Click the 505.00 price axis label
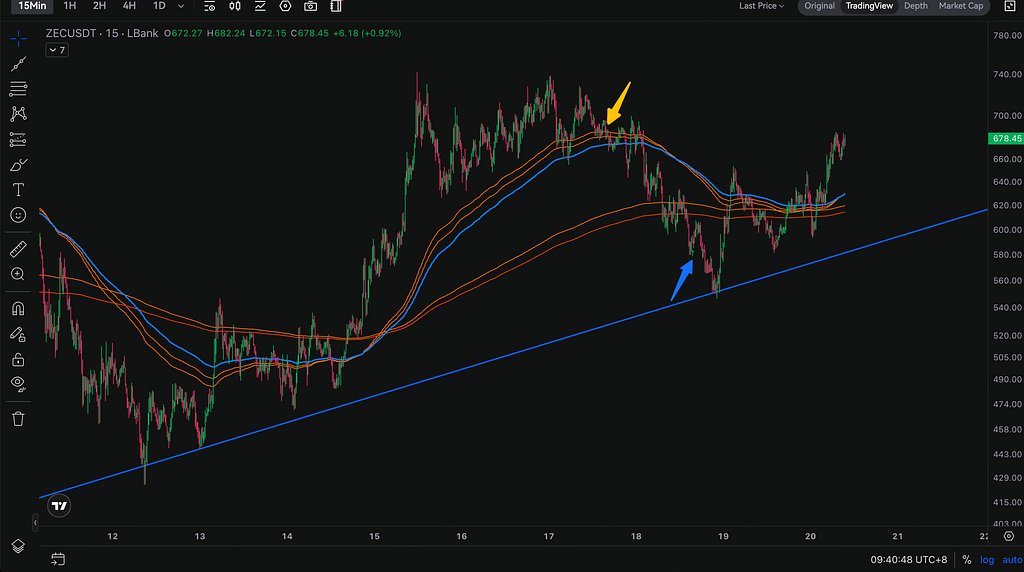This screenshot has height=572, width=1024. point(1007,357)
